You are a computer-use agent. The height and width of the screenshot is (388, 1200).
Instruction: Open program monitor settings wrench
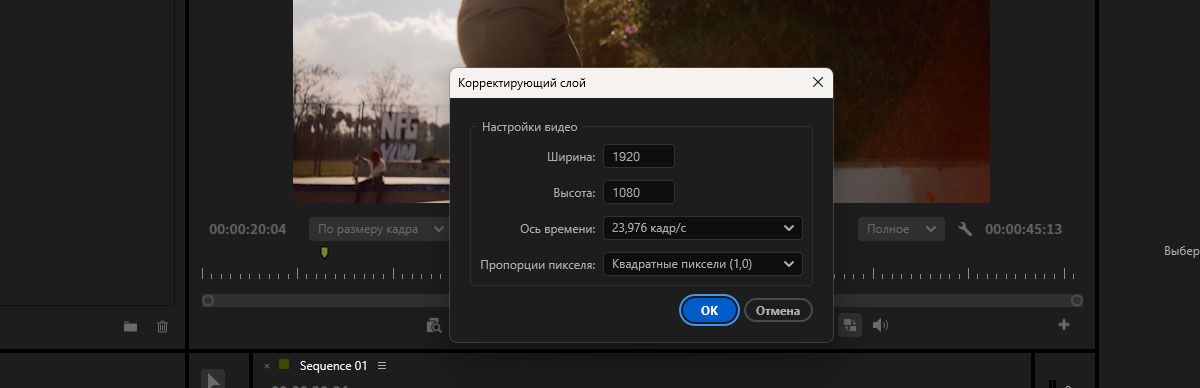point(965,229)
